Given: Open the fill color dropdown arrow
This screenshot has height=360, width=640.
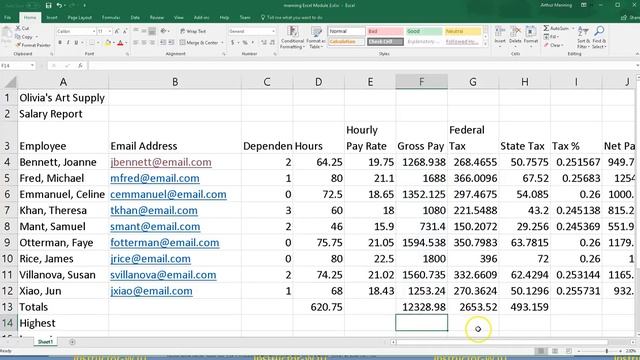Looking at the screenshot, I should (x=113, y=43).
